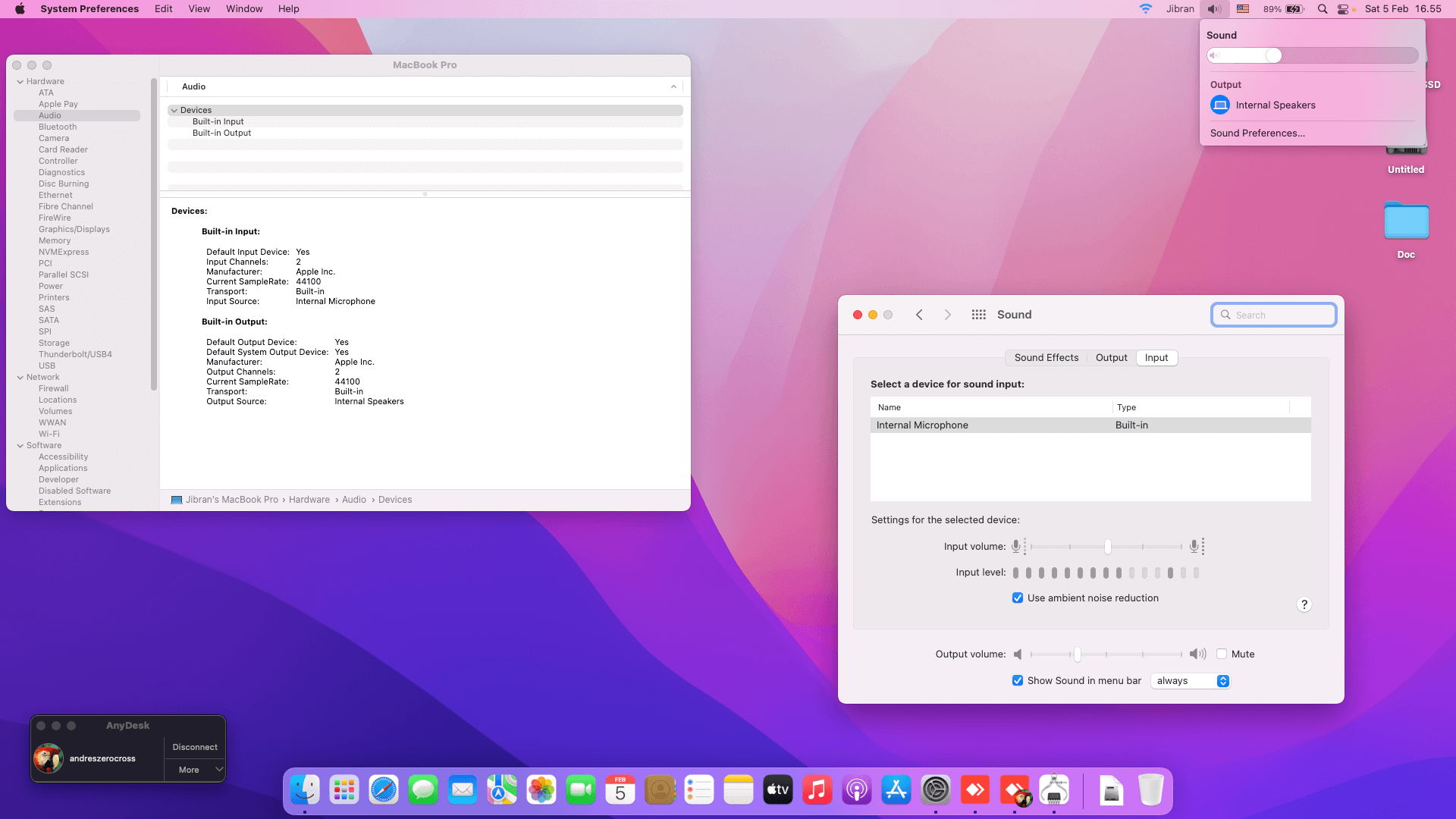Open the Apple menu
Viewport: 1456px width, 819px height.
[x=20, y=9]
